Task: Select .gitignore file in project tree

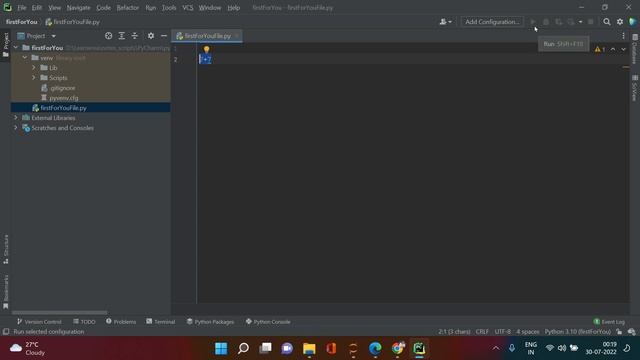Action: point(62,88)
